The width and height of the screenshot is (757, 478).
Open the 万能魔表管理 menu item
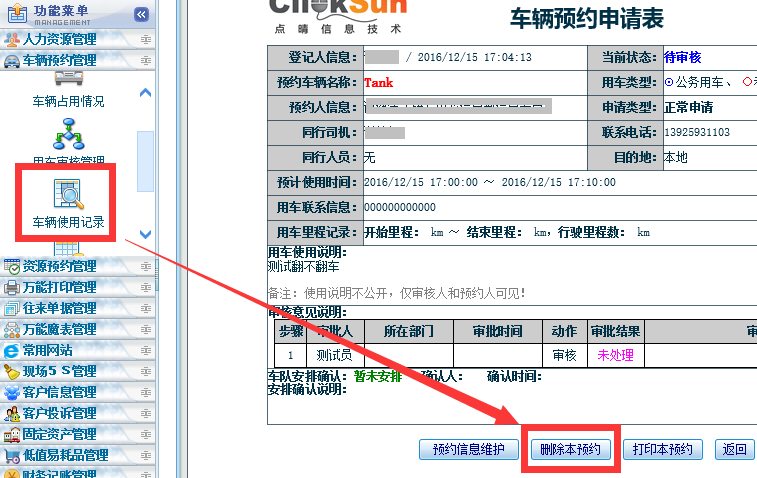pos(60,330)
